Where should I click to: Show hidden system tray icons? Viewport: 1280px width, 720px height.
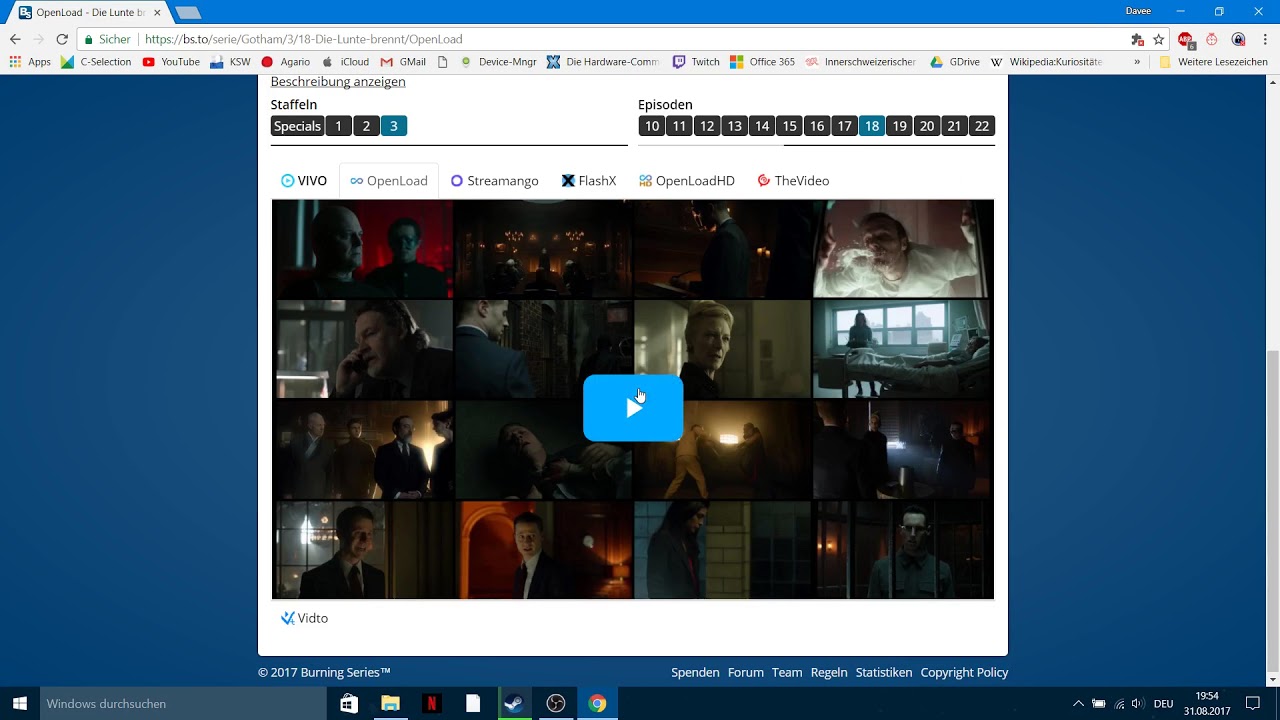click(1078, 704)
